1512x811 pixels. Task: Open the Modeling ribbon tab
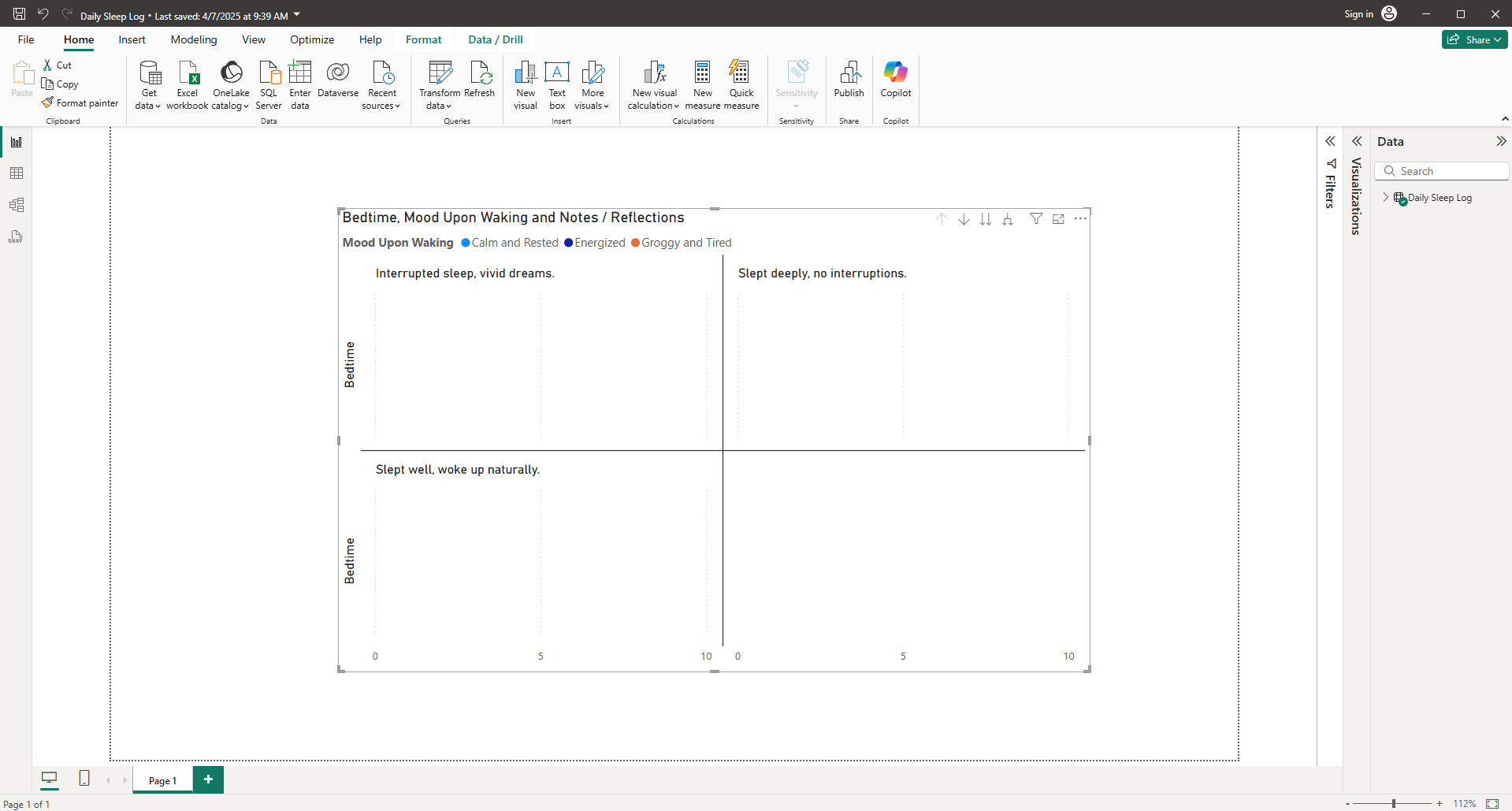[x=194, y=39]
